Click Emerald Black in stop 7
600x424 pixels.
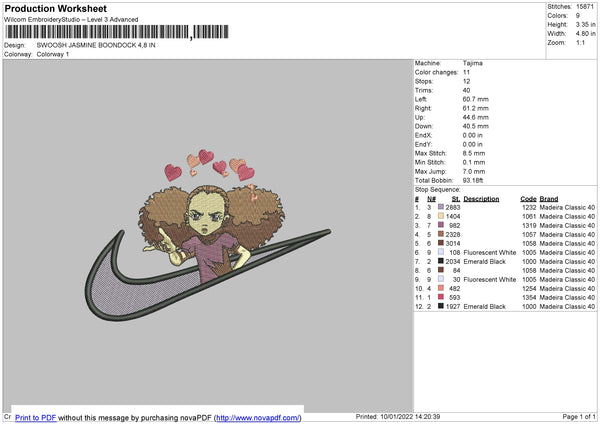(x=484, y=261)
